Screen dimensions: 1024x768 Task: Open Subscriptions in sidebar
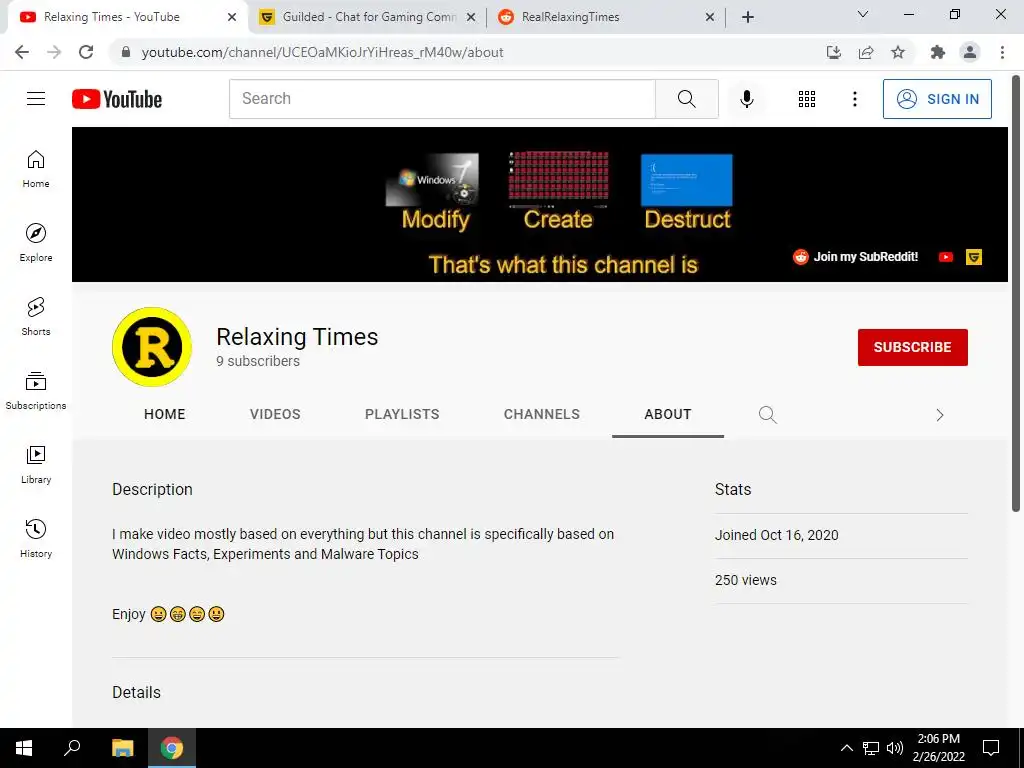pyautogui.click(x=36, y=391)
